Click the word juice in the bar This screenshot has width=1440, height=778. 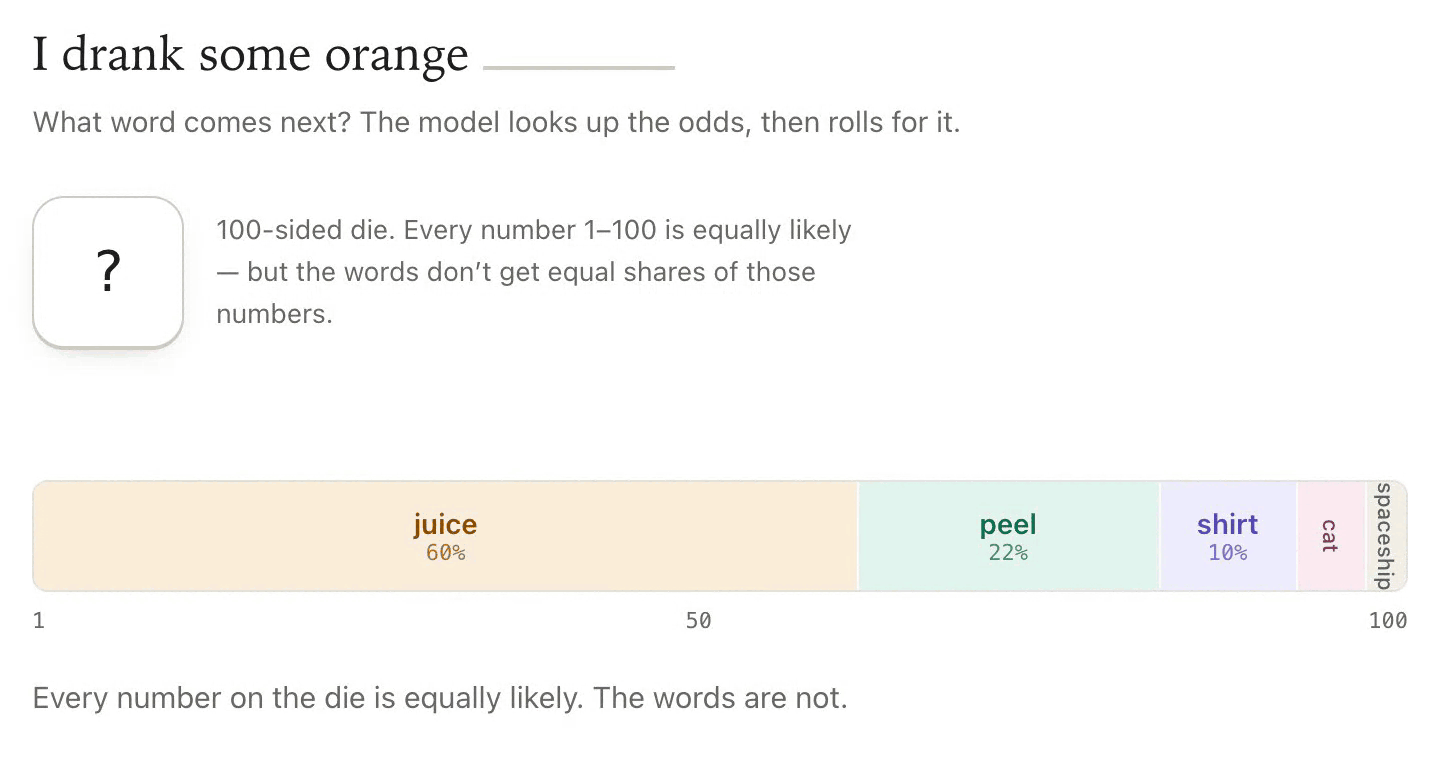tap(446, 525)
